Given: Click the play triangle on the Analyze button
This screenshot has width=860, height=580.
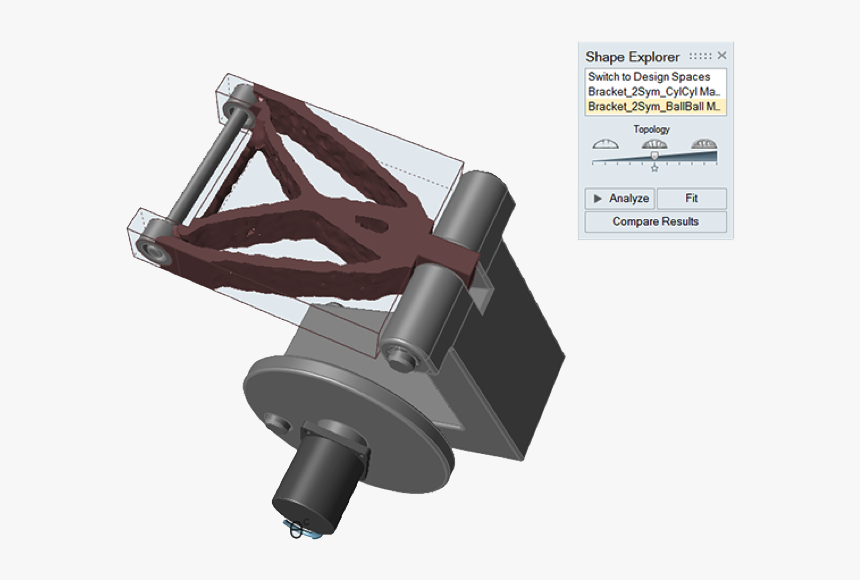Looking at the screenshot, I should point(596,199).
